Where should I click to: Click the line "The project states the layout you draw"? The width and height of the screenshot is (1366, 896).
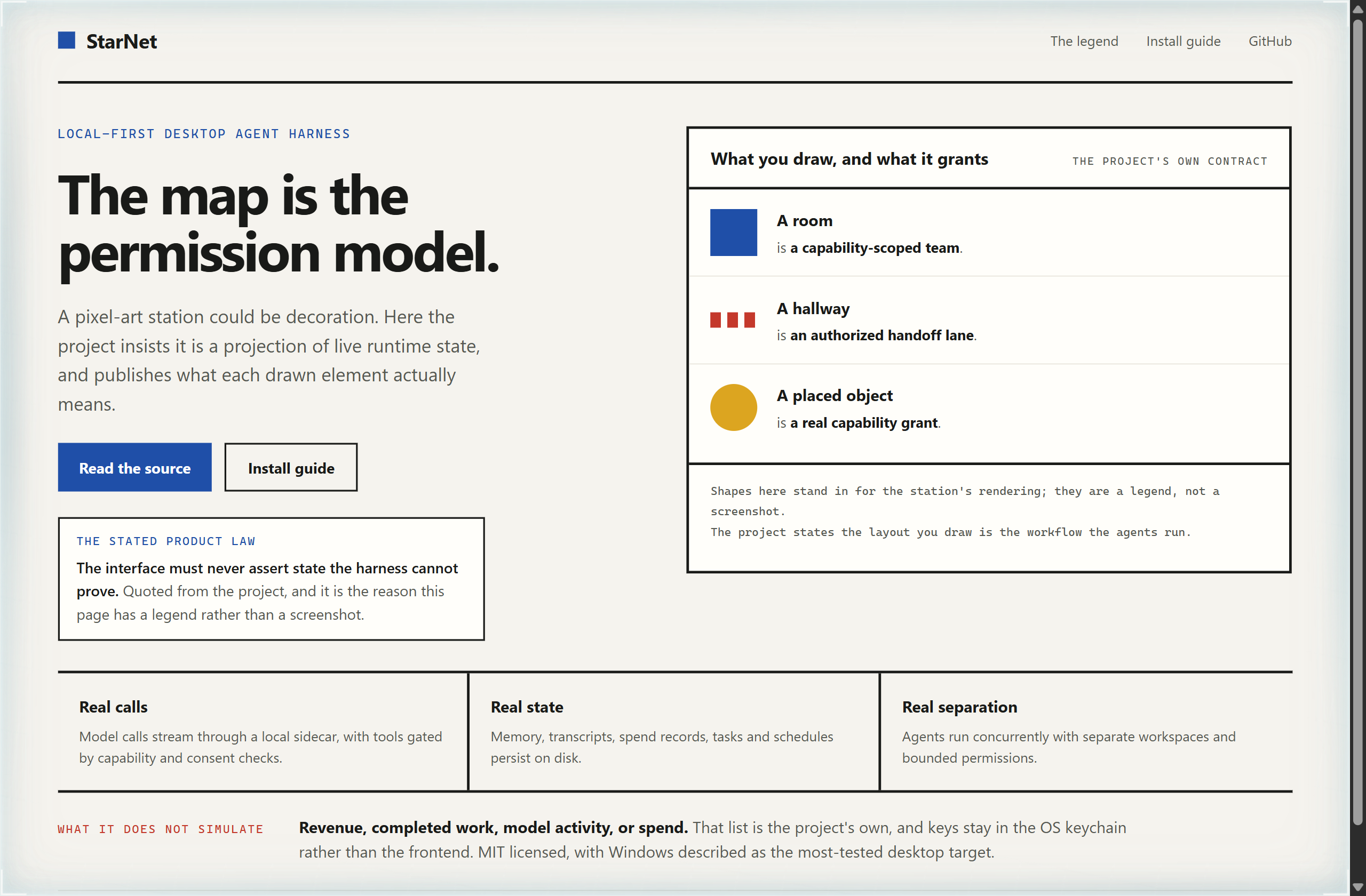coord(950,532)
